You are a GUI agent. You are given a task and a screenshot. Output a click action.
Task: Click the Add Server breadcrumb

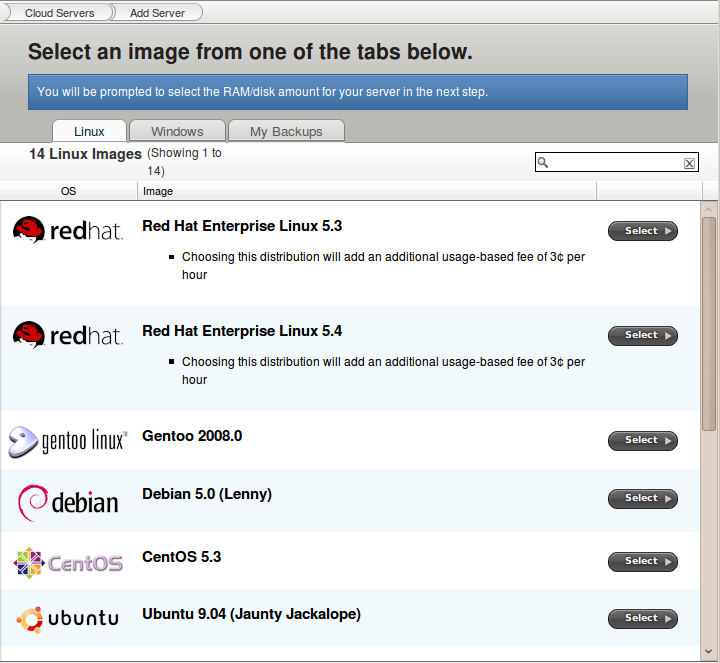[x=157, y=13]
